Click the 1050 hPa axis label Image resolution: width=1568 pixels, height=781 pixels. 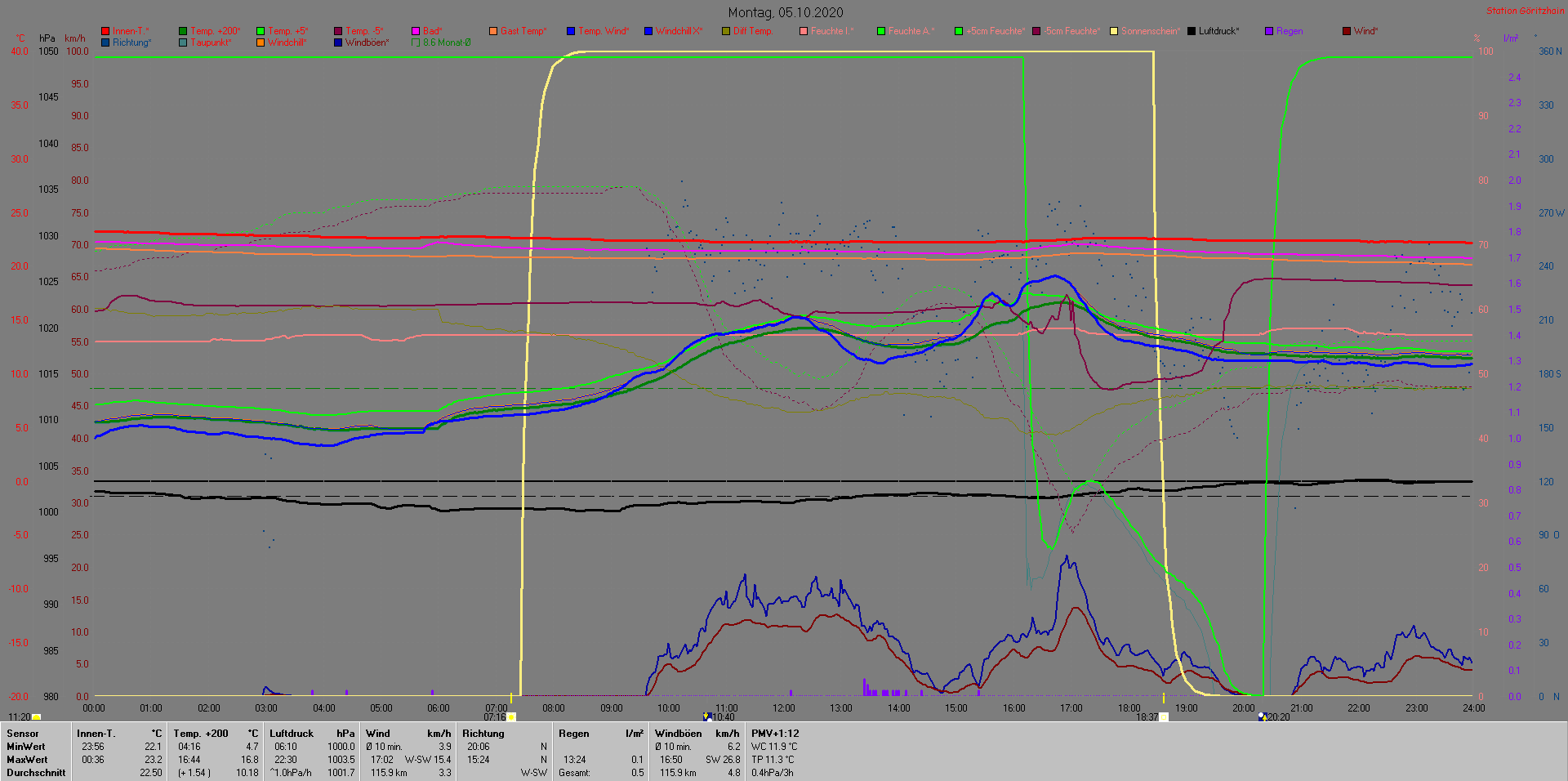click(x=49, y=51)
